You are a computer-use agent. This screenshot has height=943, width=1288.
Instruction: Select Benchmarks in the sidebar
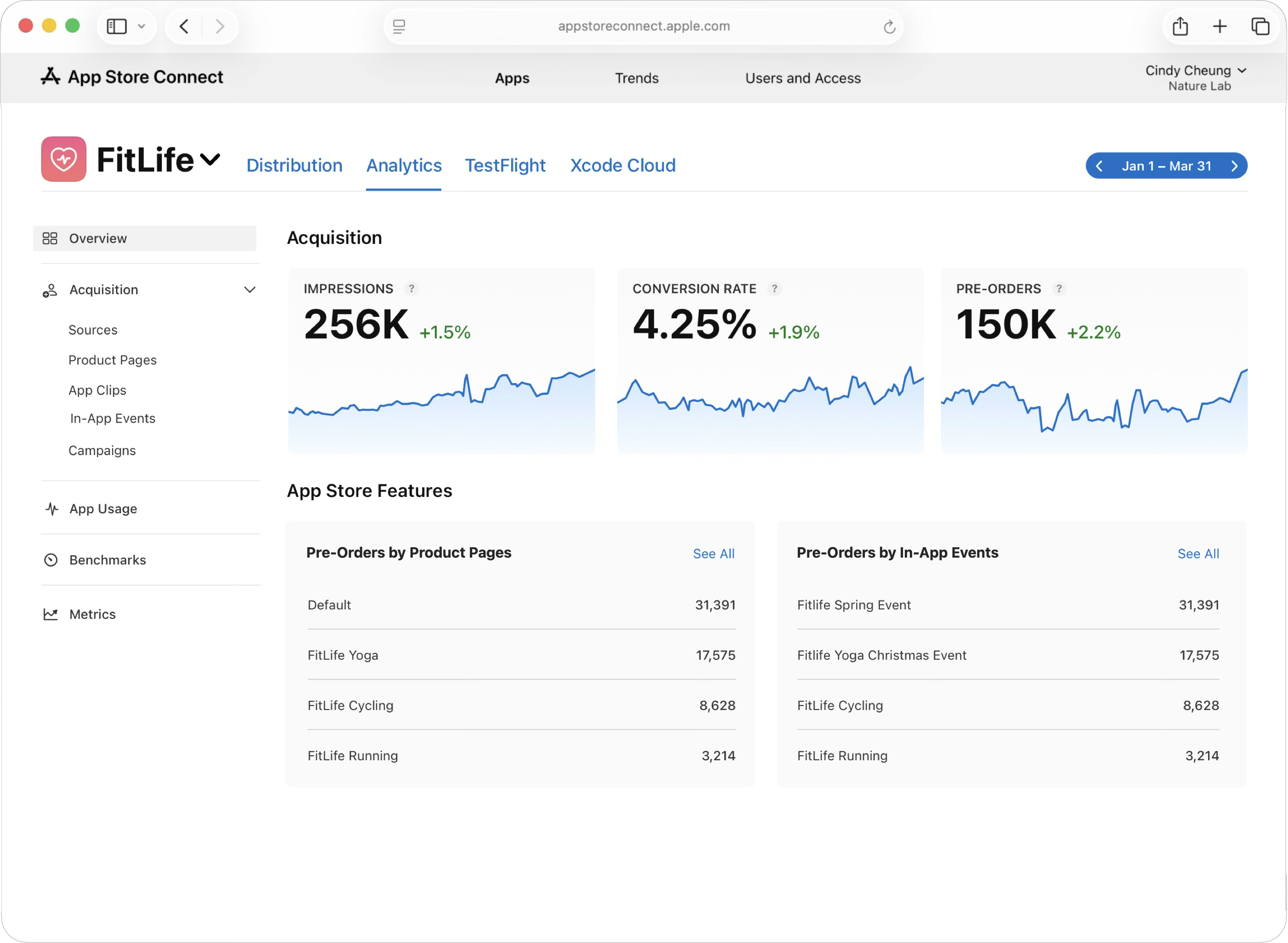point(107,560)
